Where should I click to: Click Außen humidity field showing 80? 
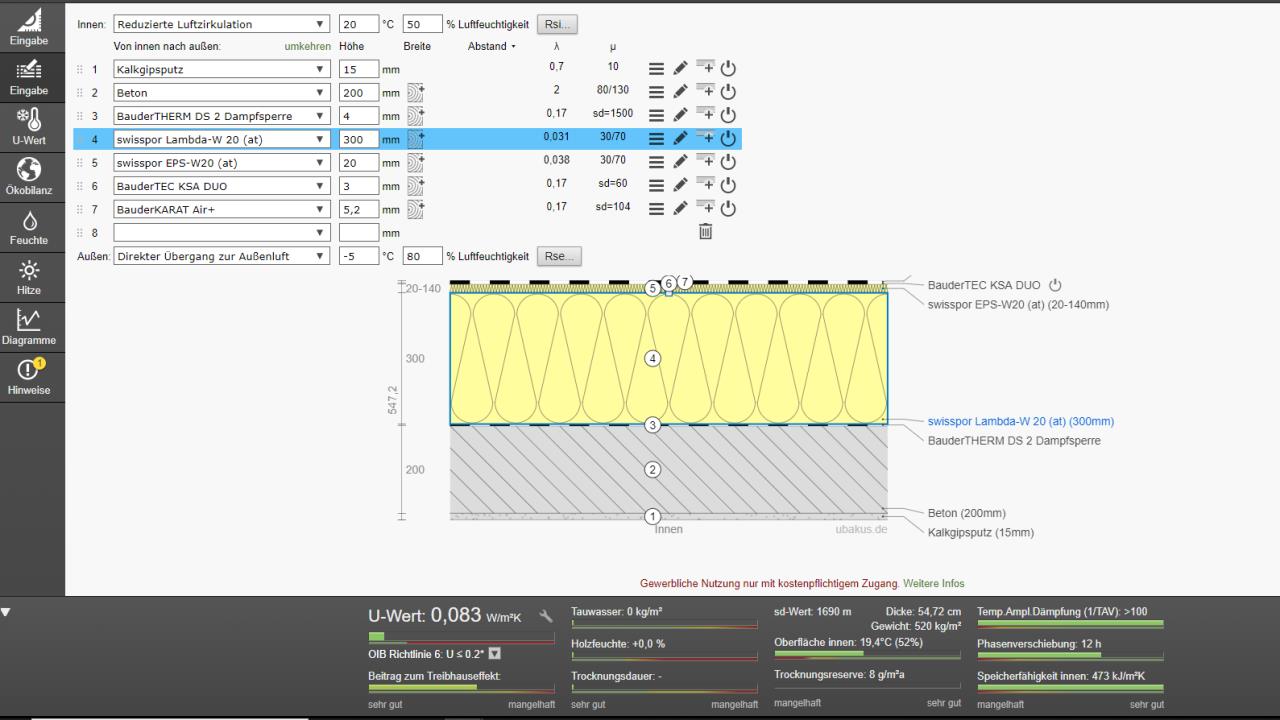[x=423, y=256]
